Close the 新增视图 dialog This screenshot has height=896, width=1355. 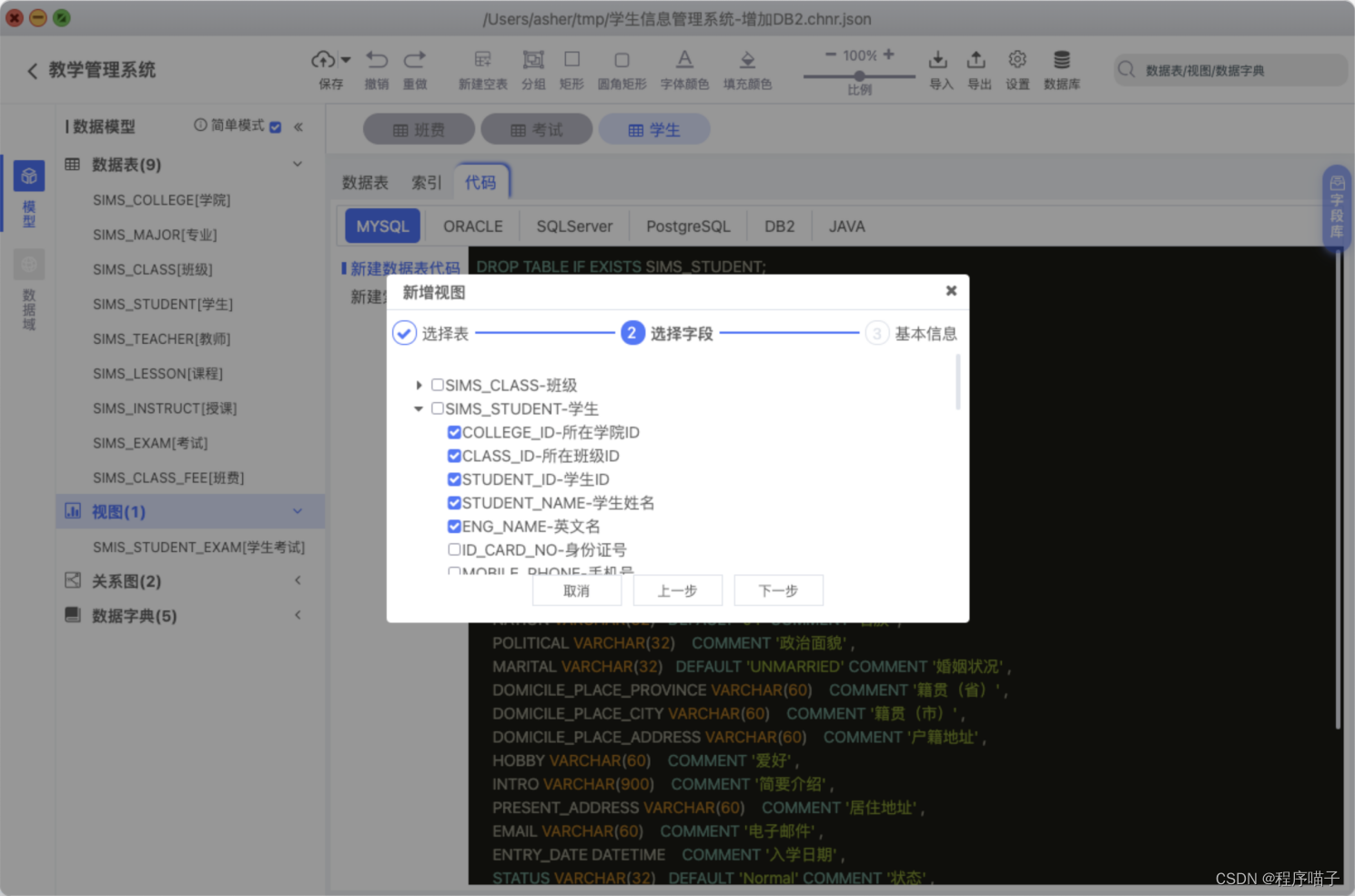[951, 291]
